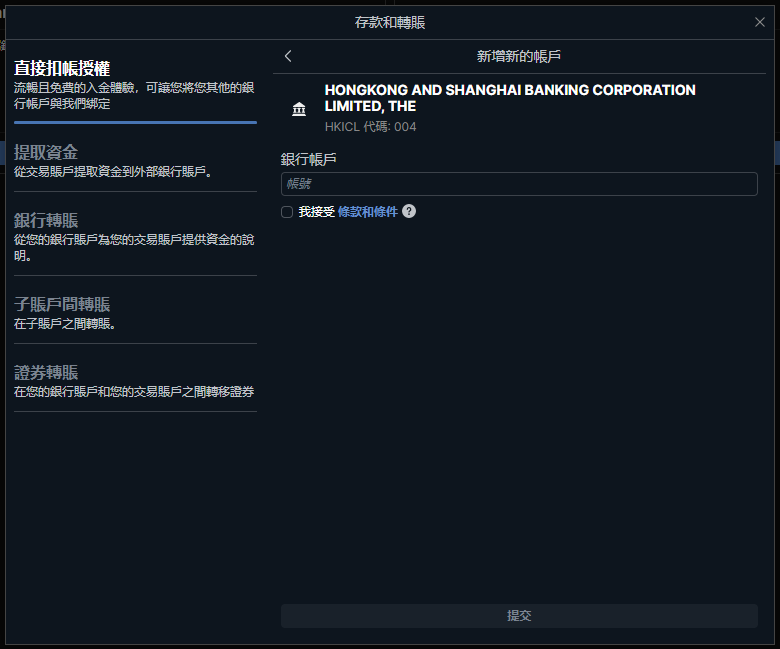This screenshot has width=780, height=649.
Task: Click the bank building icon
Action: pos(299,108)
